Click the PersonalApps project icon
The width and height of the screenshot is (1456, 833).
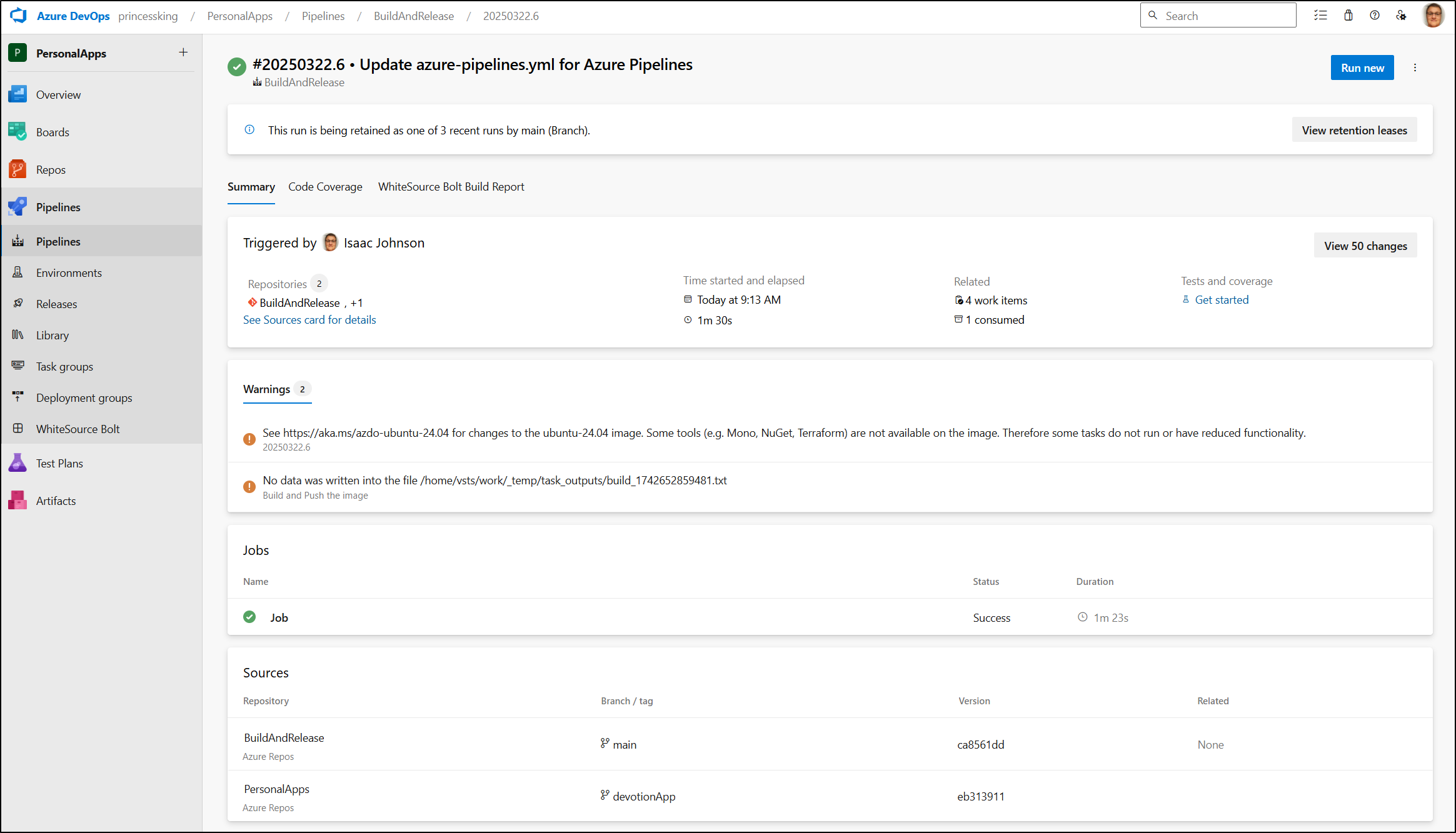18,53
